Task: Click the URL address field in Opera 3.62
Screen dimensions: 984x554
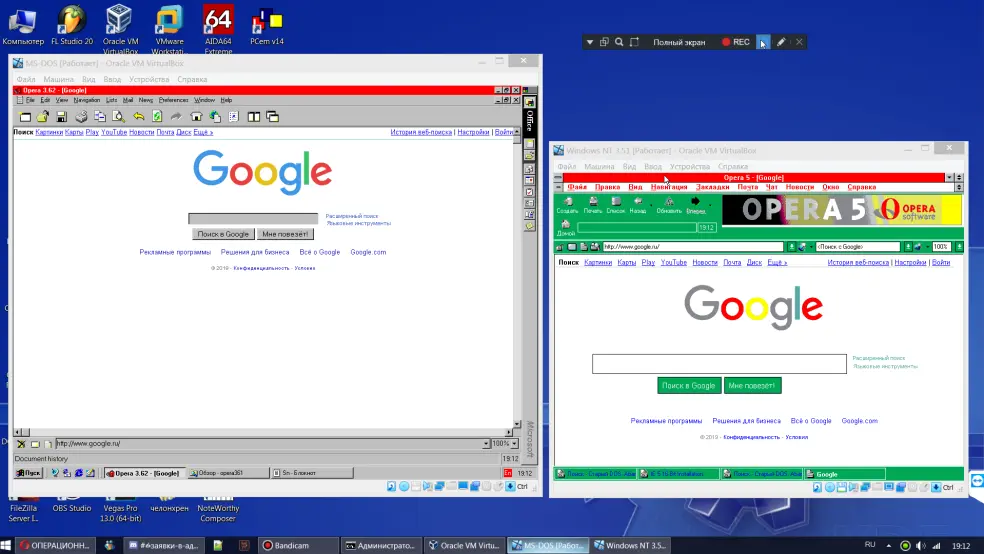Action: click(x=269, y=444)
